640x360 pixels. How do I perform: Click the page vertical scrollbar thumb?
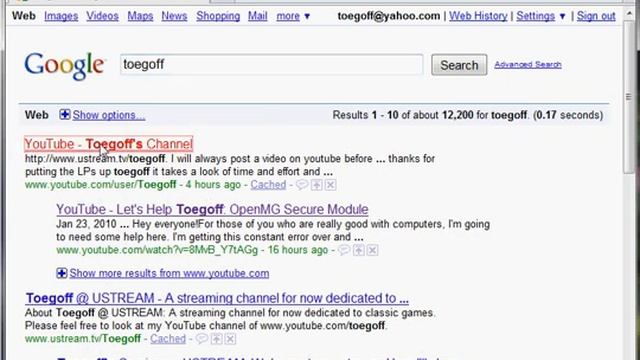pos(629,97)
